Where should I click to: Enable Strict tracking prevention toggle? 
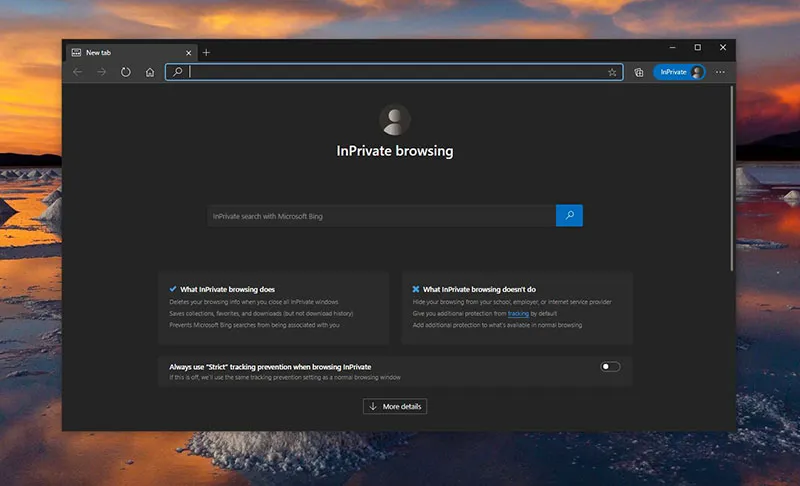pos(610,367)
